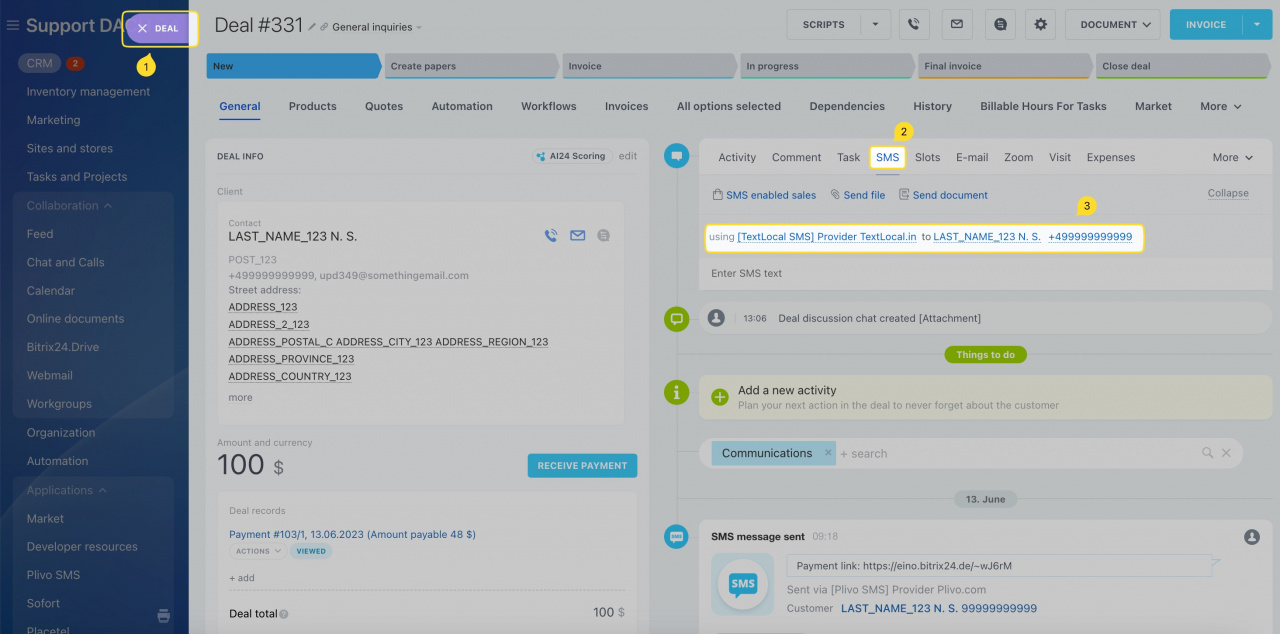Remove the Communications filter chip
The image size is (1280, 634).
tap(827, 452)
